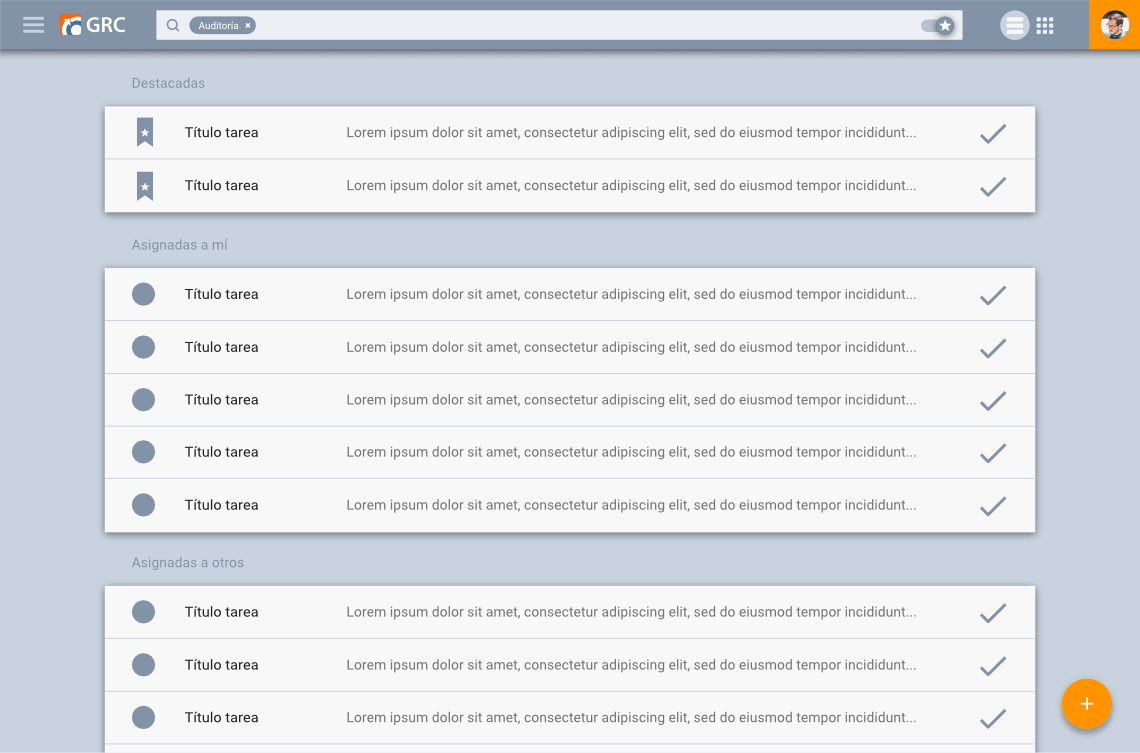Open 'Título tarea' in first Asignadas a mí row
The height and width of the screenshot is (753, 1140).
pyautogui.click(x=221, y=294)
